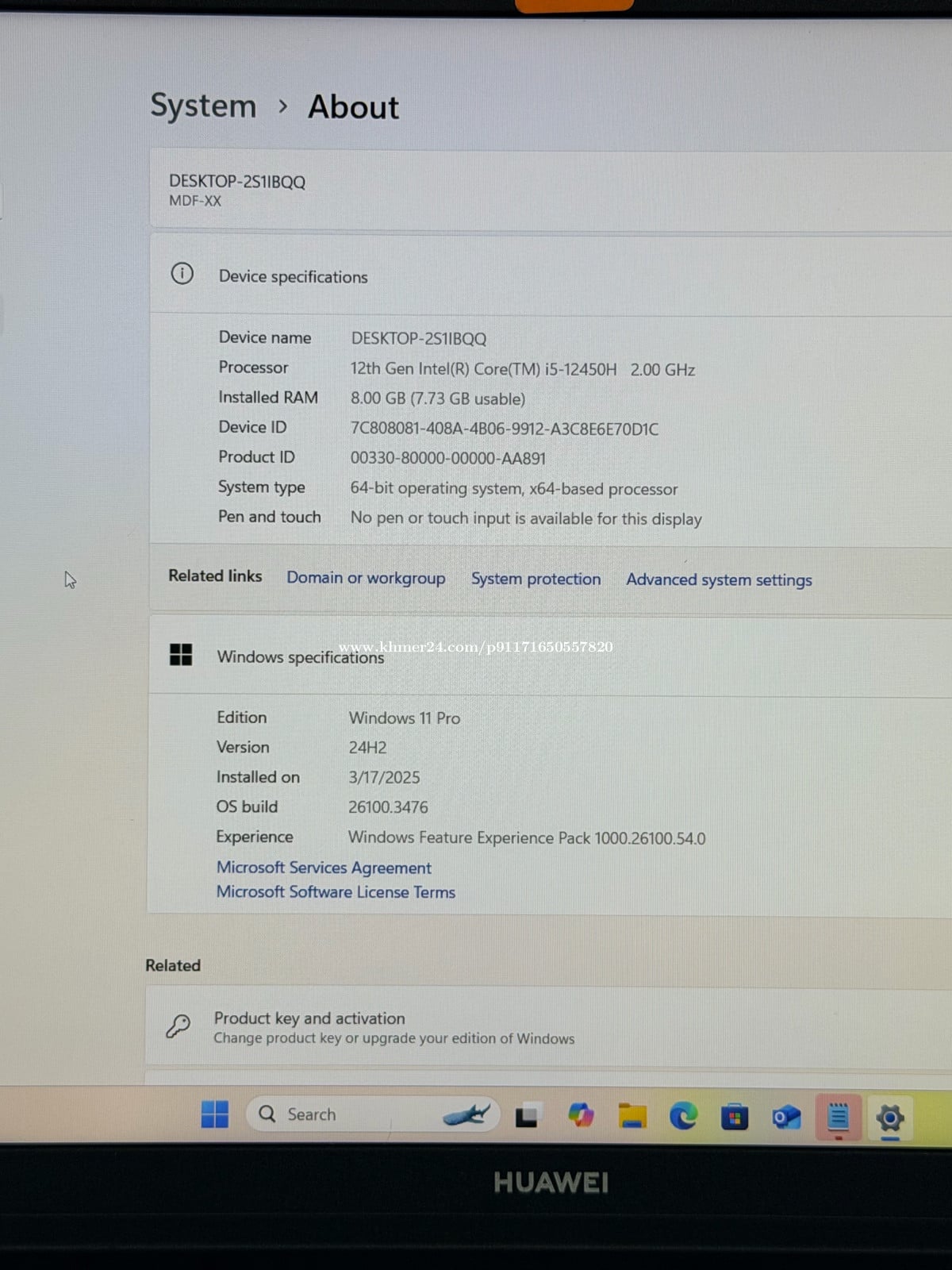Select the No pen or touch input text
The height and width of the screenshot is (1270, 952).
click(x=526, y=518)
